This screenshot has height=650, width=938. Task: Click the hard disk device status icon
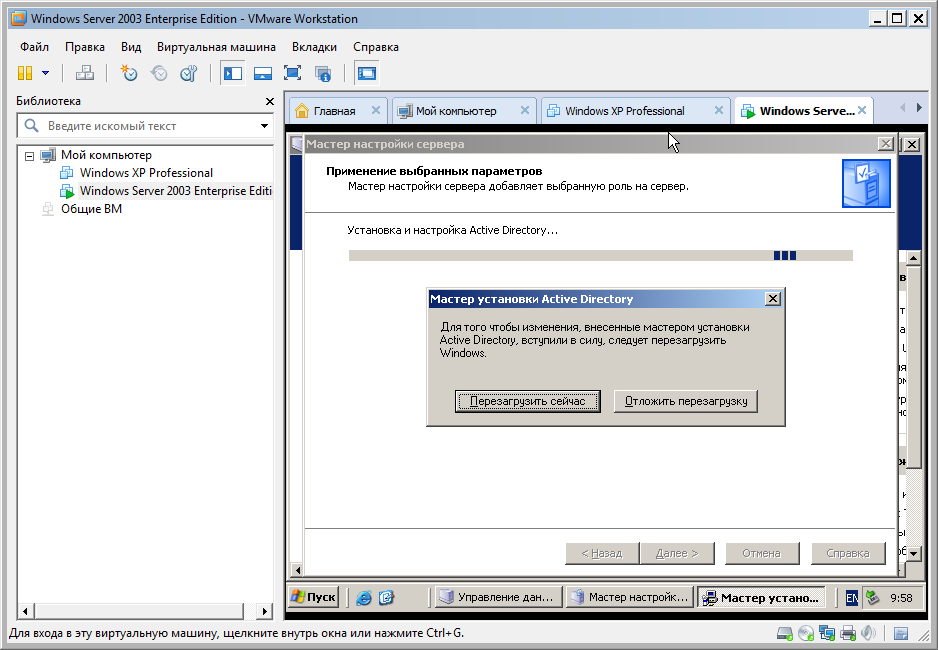[x=784, y=633]
